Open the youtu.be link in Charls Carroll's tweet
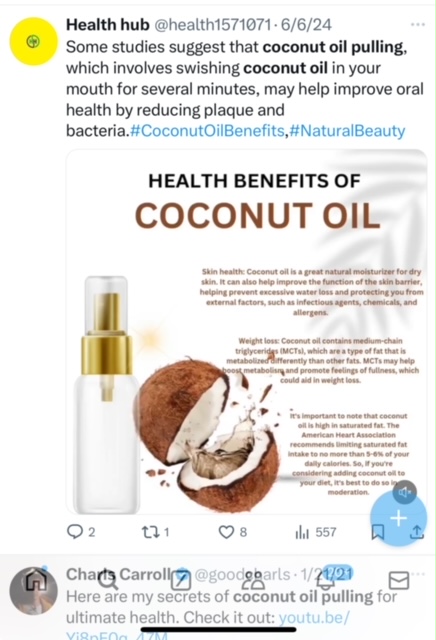 coord(314,618)
